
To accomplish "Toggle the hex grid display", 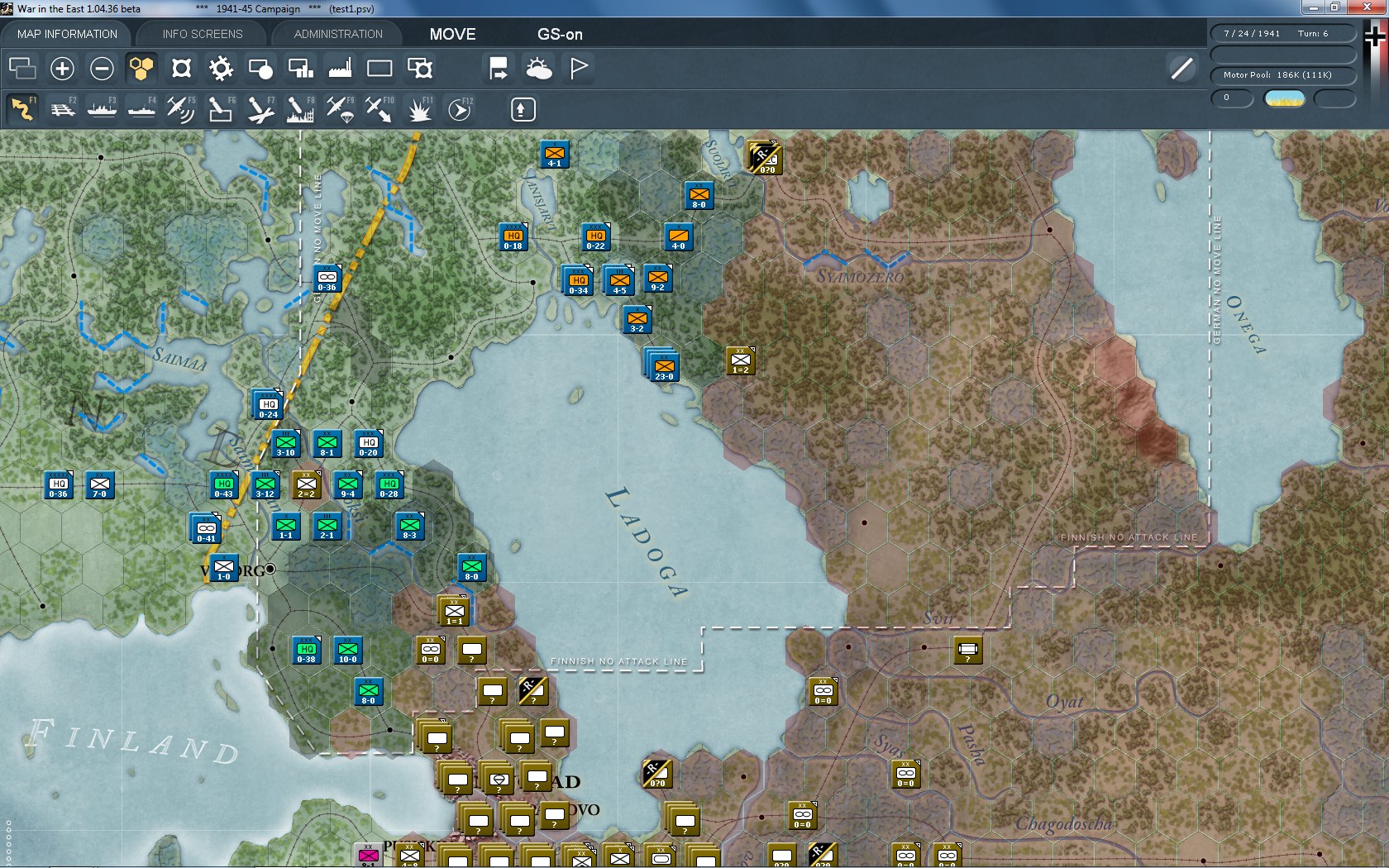I will (x=141, y=69).
